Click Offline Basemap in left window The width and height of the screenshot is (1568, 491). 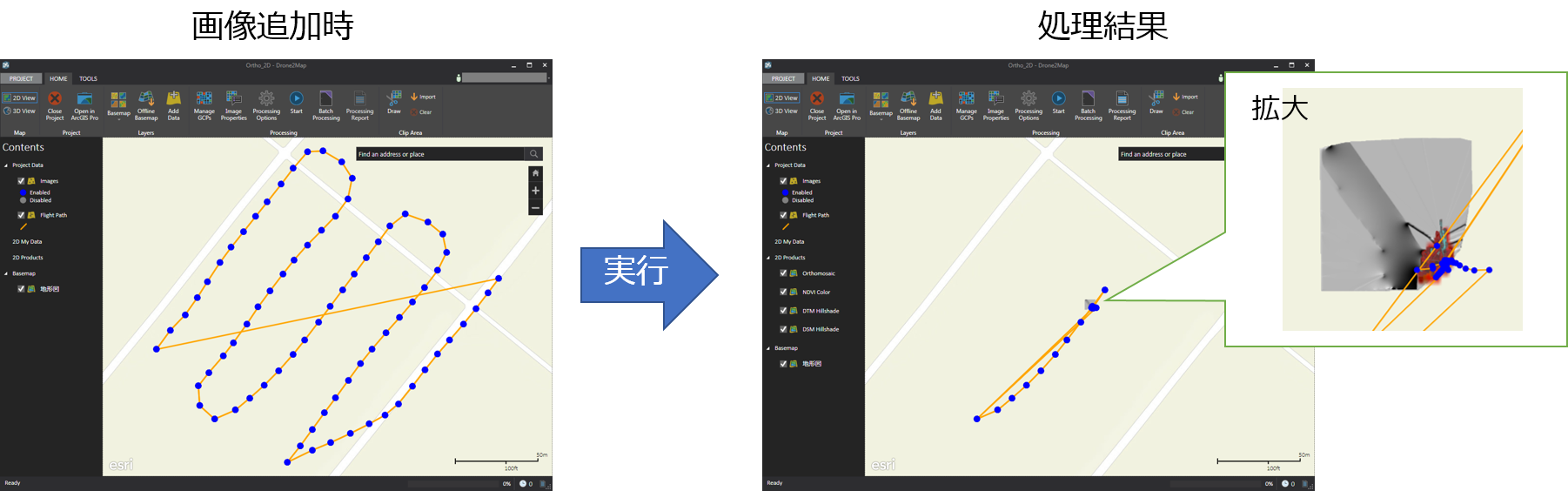146,105
